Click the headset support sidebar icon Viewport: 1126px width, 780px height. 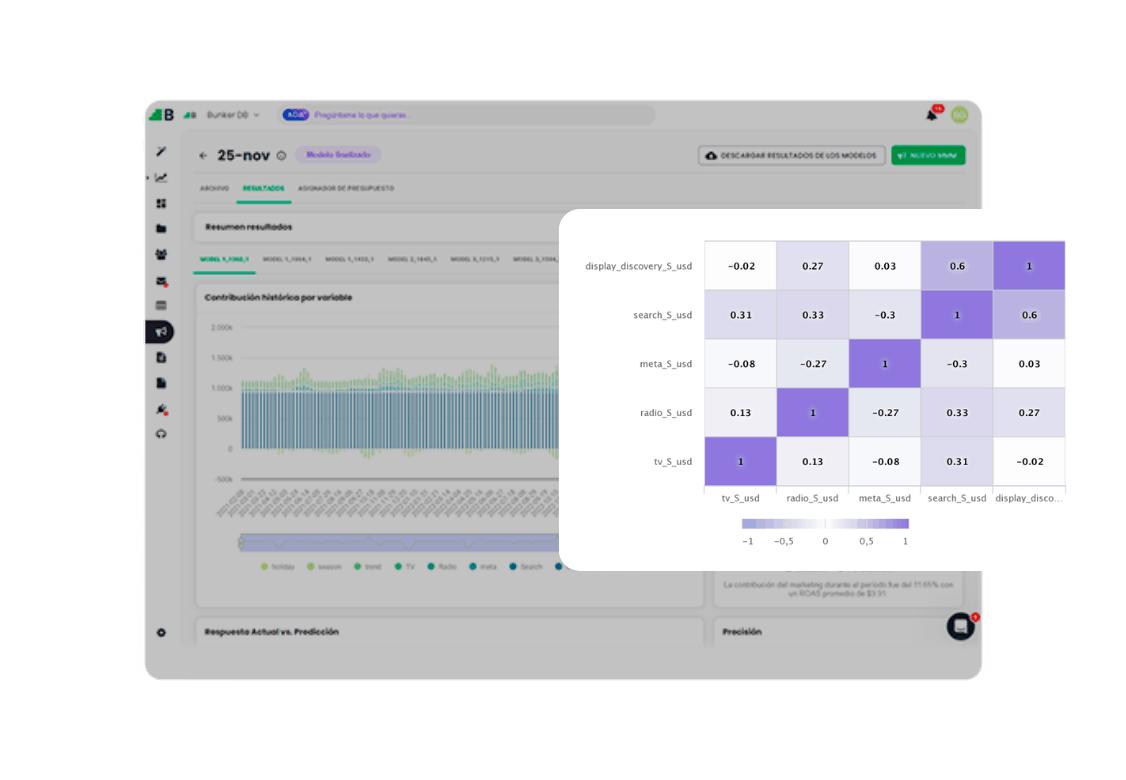[x=161, y=434]
